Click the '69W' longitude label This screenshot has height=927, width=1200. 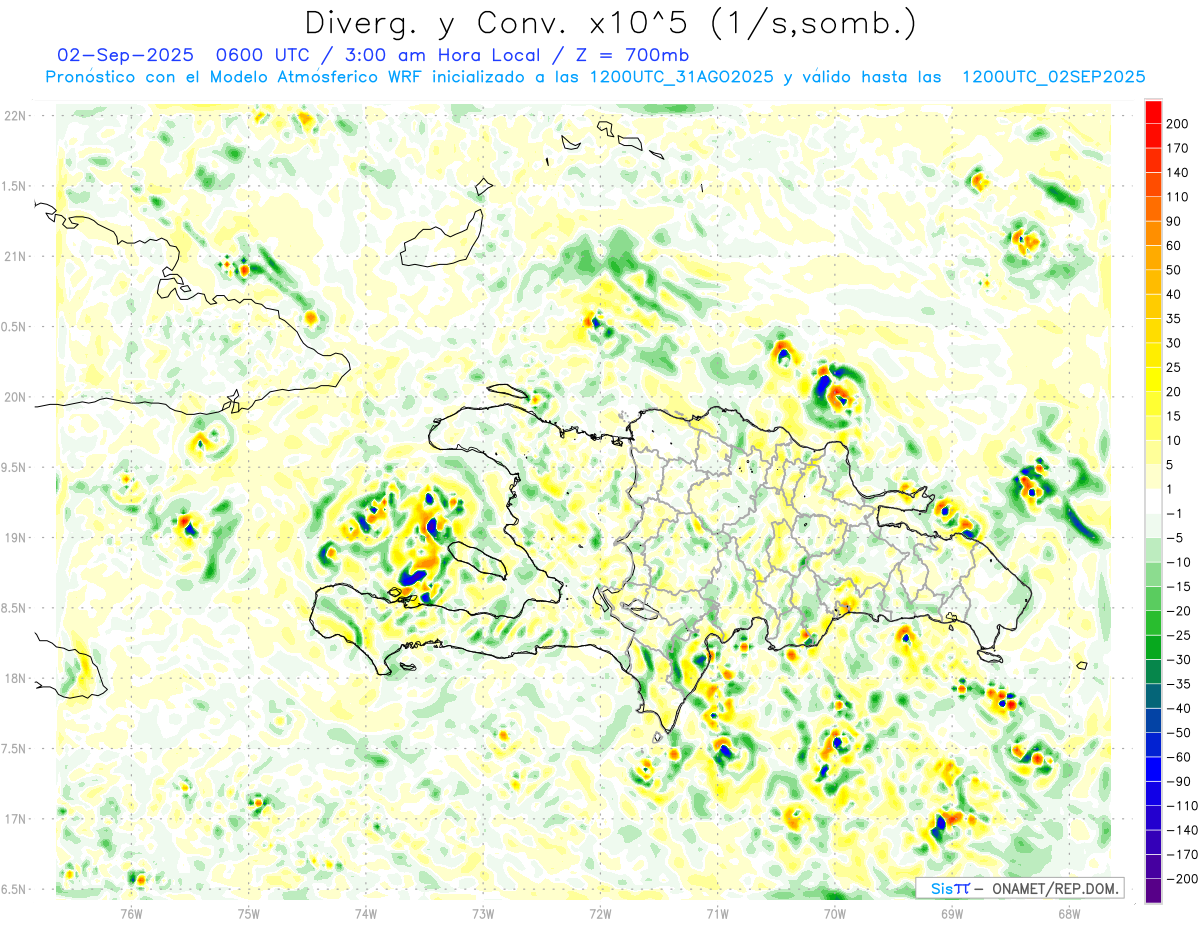pyautogui.click(x=952, y=913)
